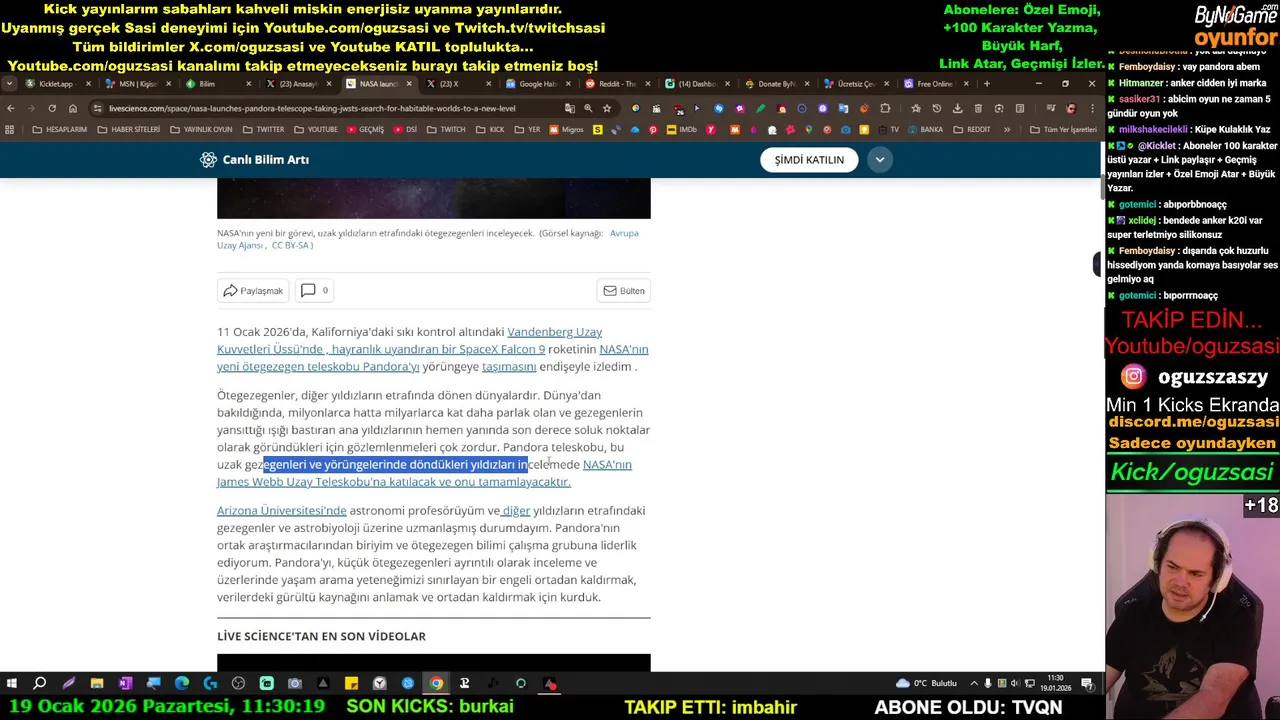Switch to the Google Haberler tab
The width and height of the screenshot is (1280, 720).
click(x=537, y=84)
